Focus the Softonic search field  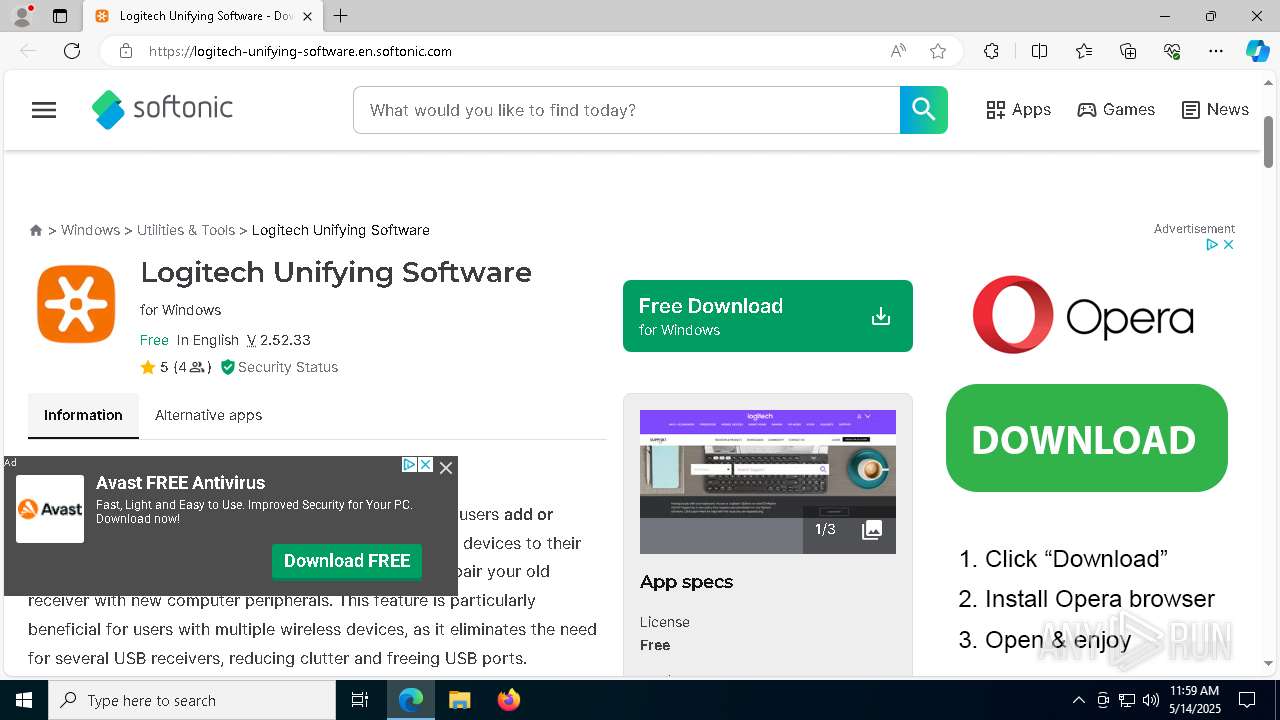[627, 110]
